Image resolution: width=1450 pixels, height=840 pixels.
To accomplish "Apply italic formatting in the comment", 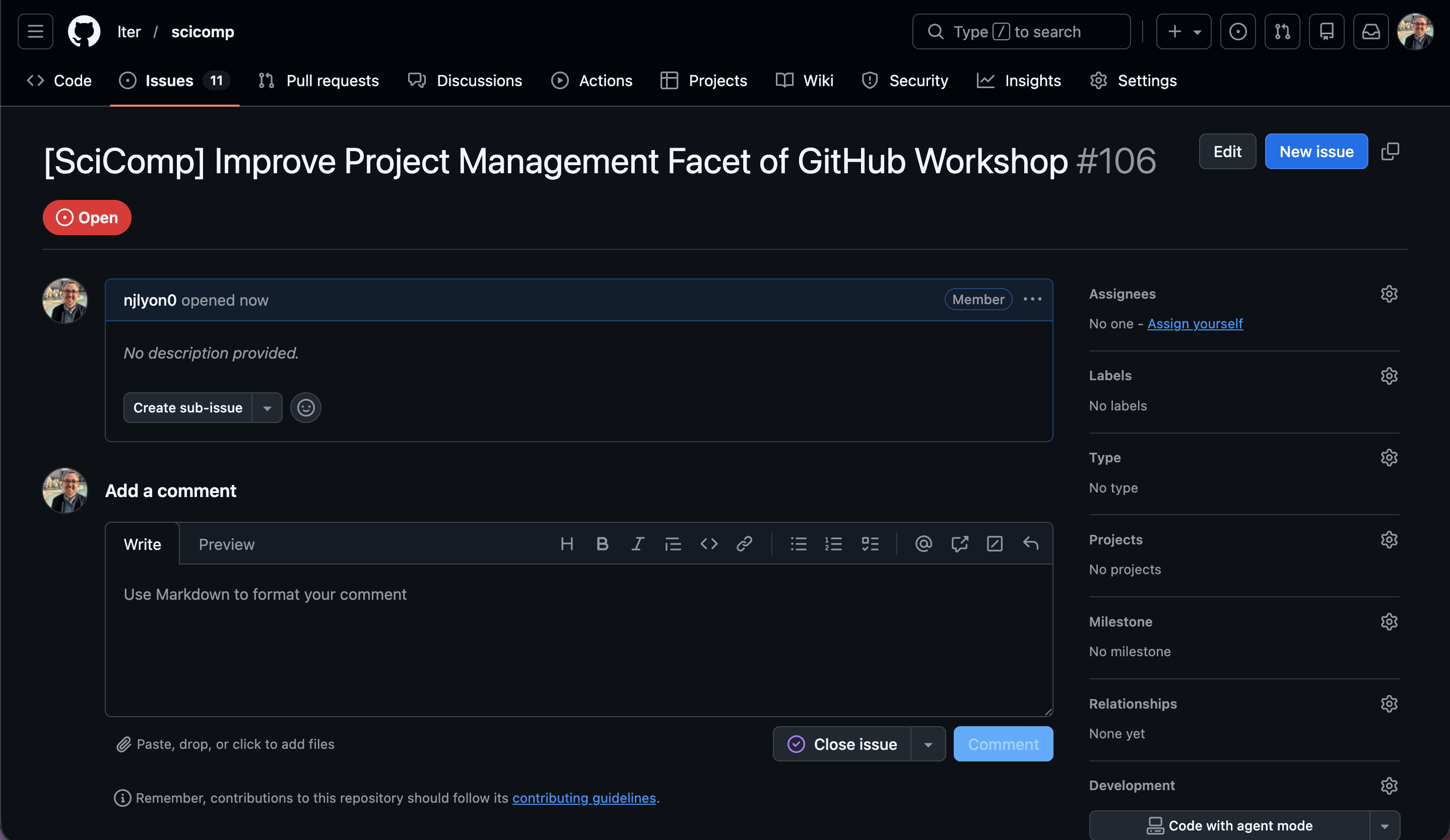I will (x=637, y=544).
